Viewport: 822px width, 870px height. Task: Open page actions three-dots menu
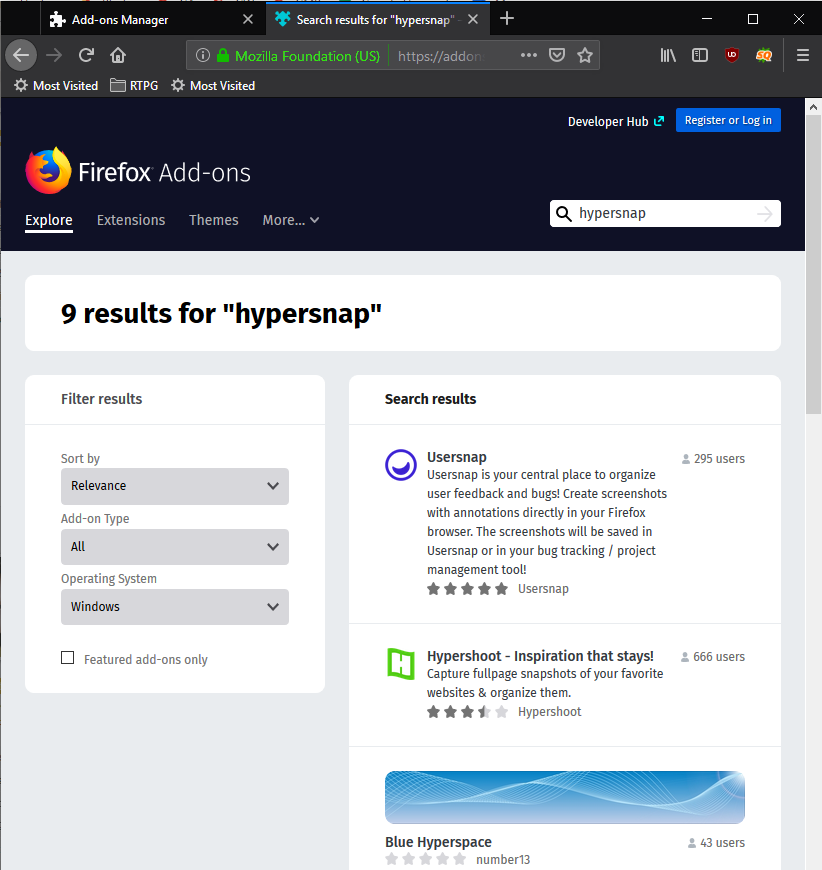click(x=528, y=55)
